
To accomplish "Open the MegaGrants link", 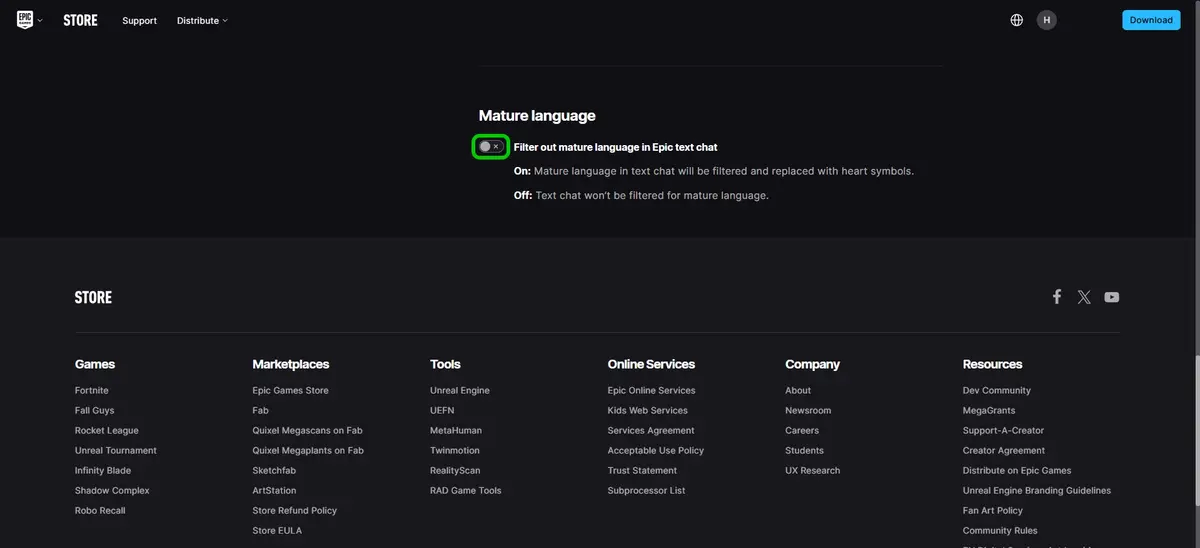I will [989, 410].
